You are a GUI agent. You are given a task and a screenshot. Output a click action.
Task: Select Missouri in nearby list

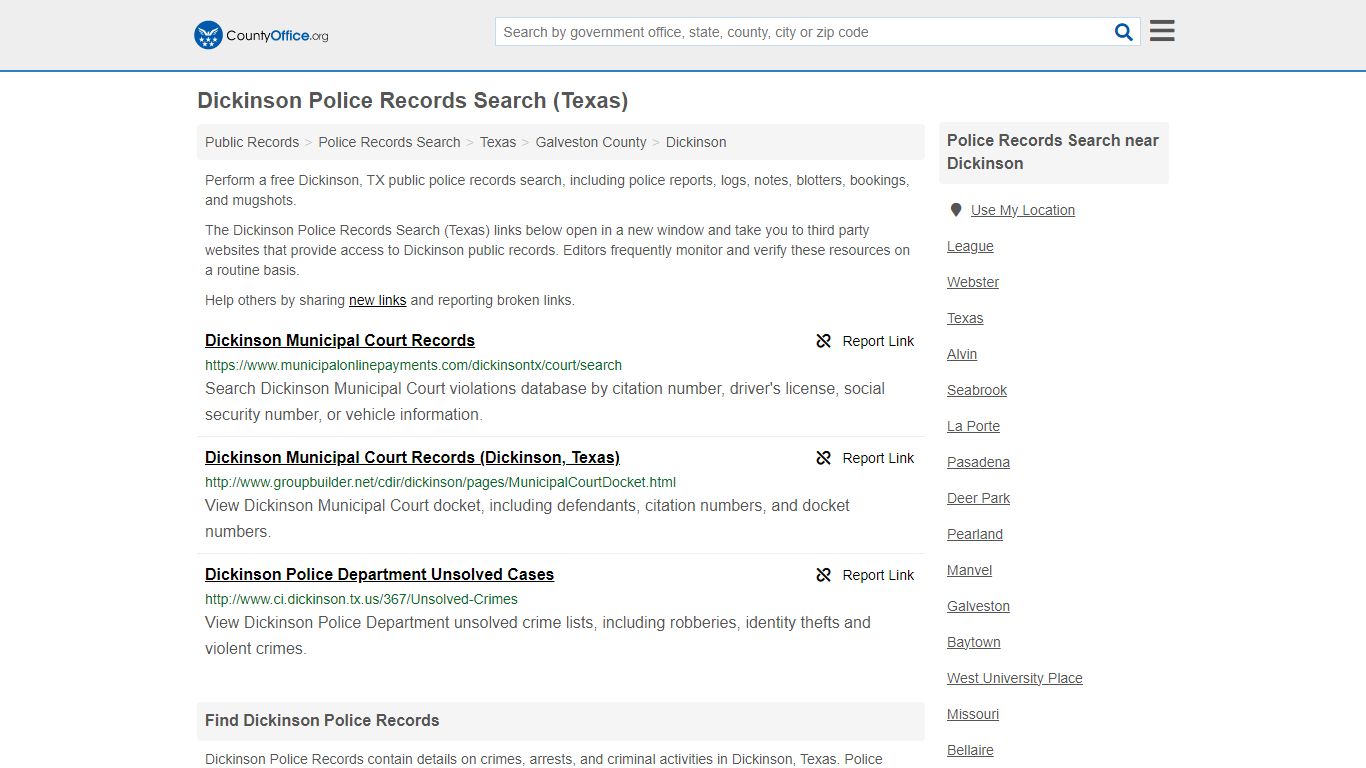click(x=973, y=714)
